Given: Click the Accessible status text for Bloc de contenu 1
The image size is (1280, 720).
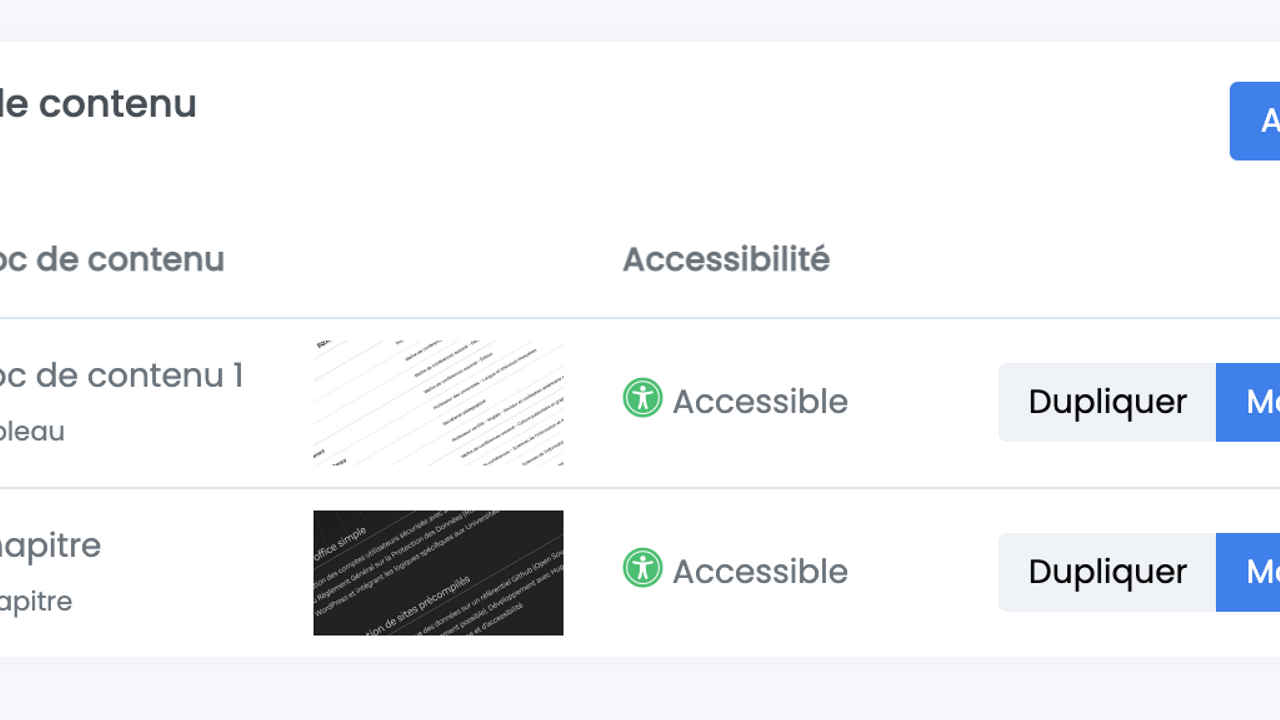Looking at the screenshot, I should [x=760, y=402].
